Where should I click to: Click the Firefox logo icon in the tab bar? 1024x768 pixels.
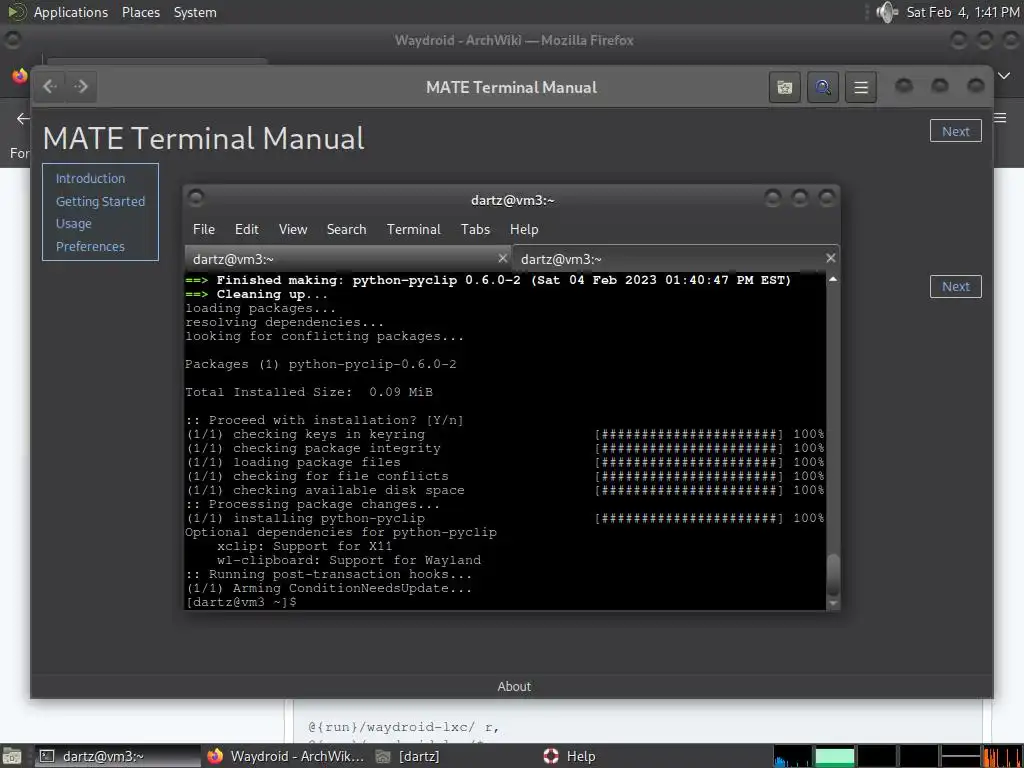pyautogui.click(x=20, y=76)
